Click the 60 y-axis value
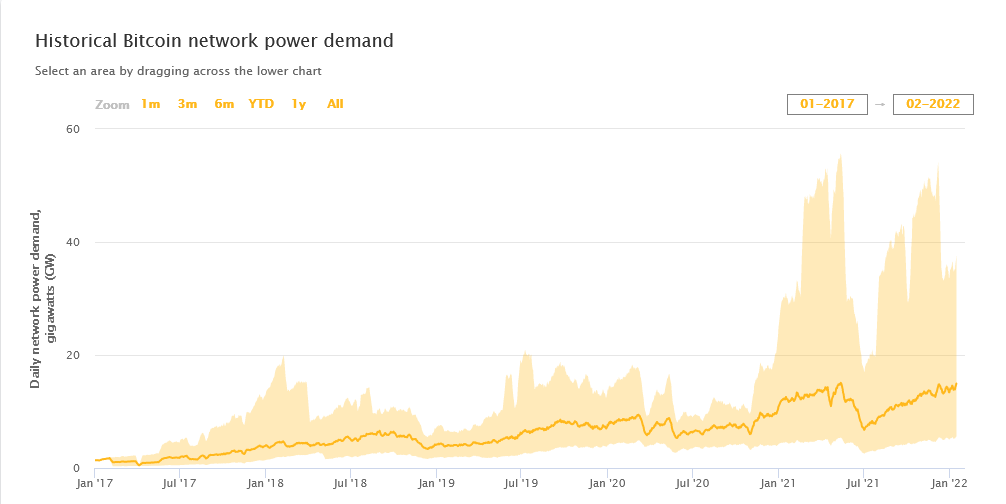This screenshot has height=504, width=1006. 73,129
